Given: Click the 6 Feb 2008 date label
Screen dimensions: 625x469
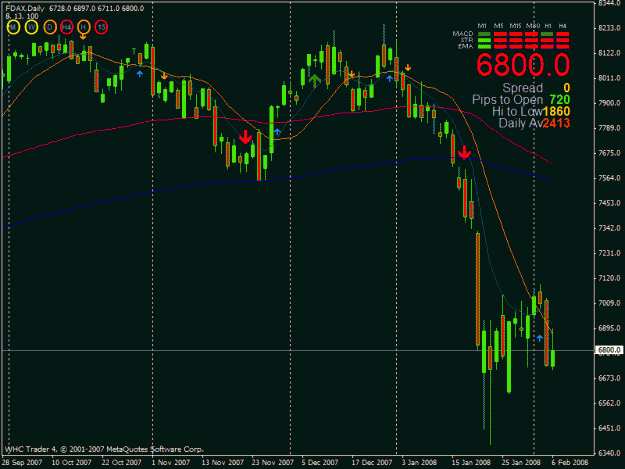Looking at the screenshot, I should click(570, 462).
